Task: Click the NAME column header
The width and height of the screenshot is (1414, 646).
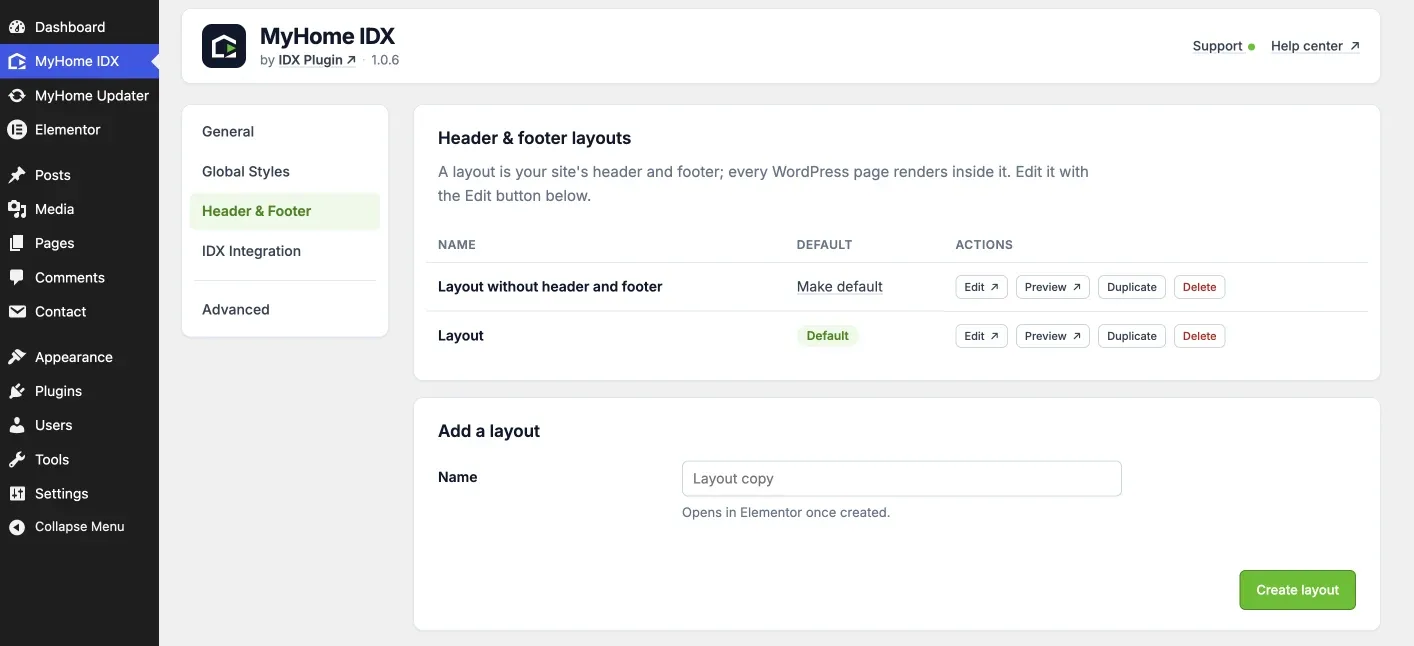Action: [x=457, y=245]
